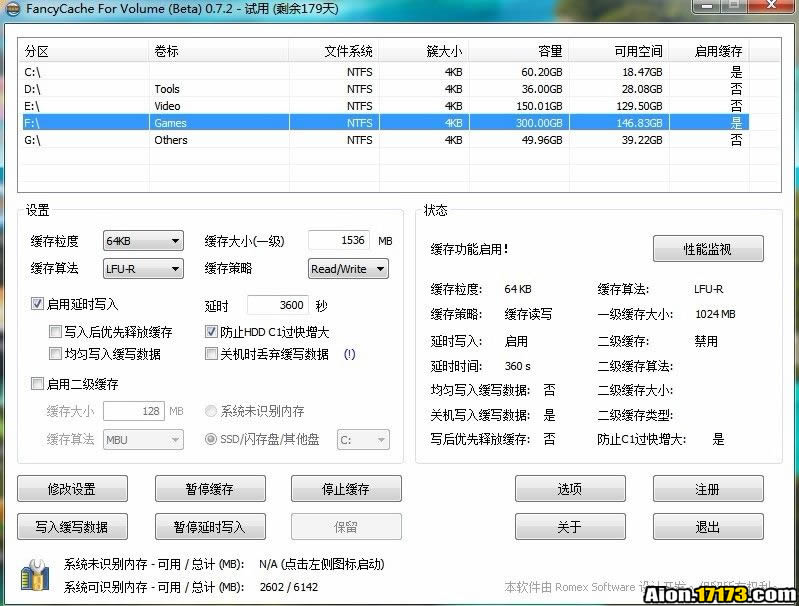
Task: Click N/A (点击左侧图标启动) text
Action: (322, 564)
